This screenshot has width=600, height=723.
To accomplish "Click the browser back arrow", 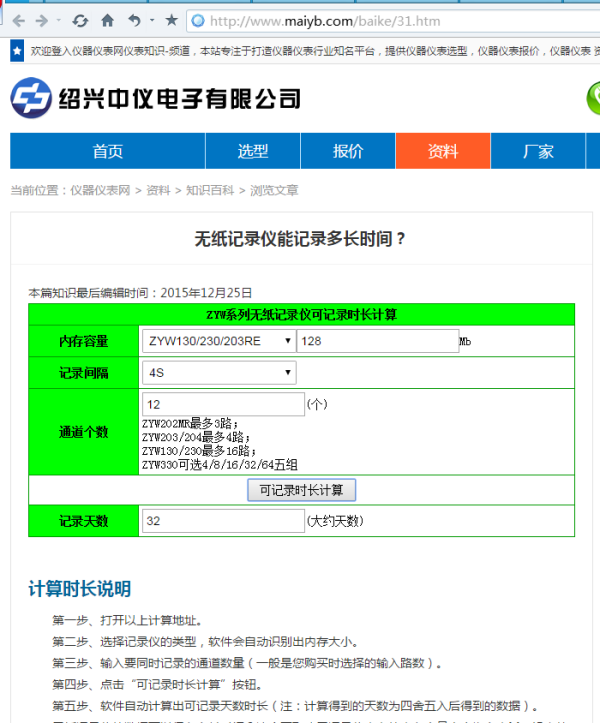I will pos(18,21).
